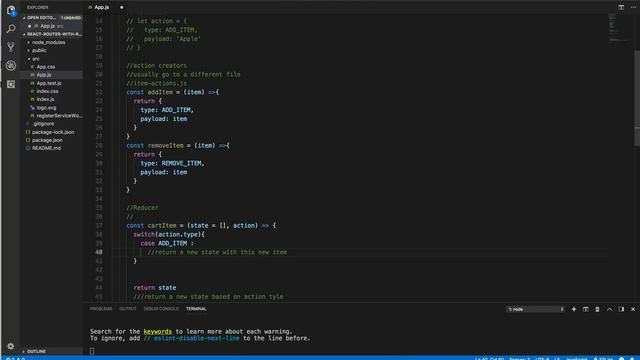The image size is (640, 360).
Task: Open index.js in the explorer
Action: pyautogui.click(x=45, y=99)
